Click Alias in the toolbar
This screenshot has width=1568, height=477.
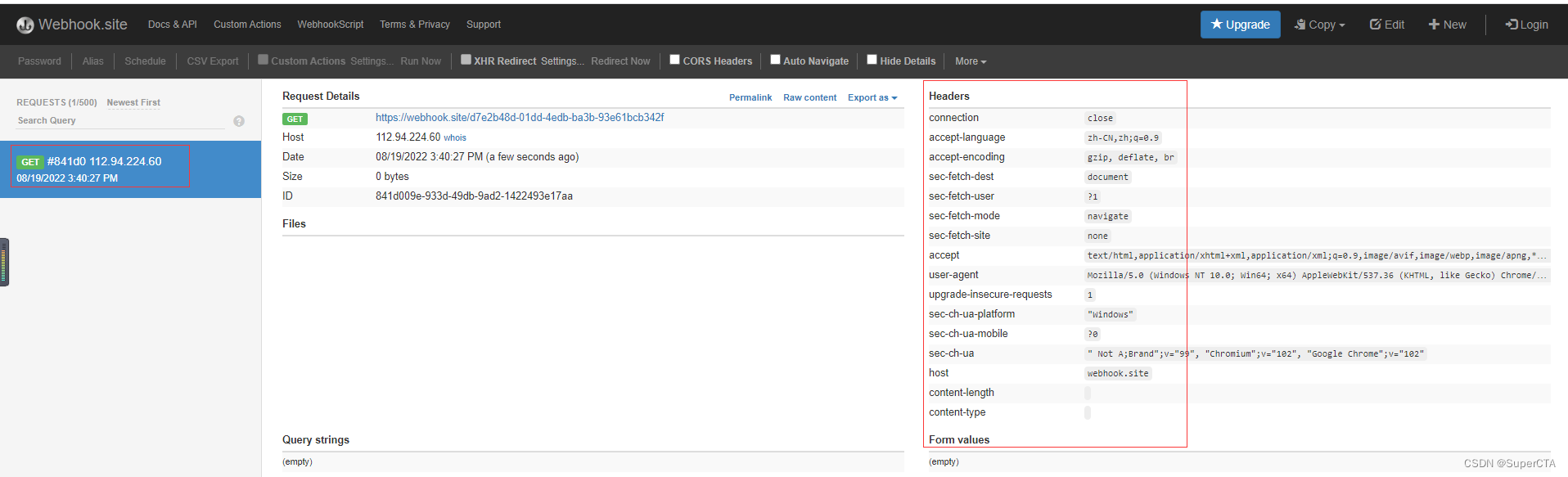pyautogui.click(x=93, y=61)
